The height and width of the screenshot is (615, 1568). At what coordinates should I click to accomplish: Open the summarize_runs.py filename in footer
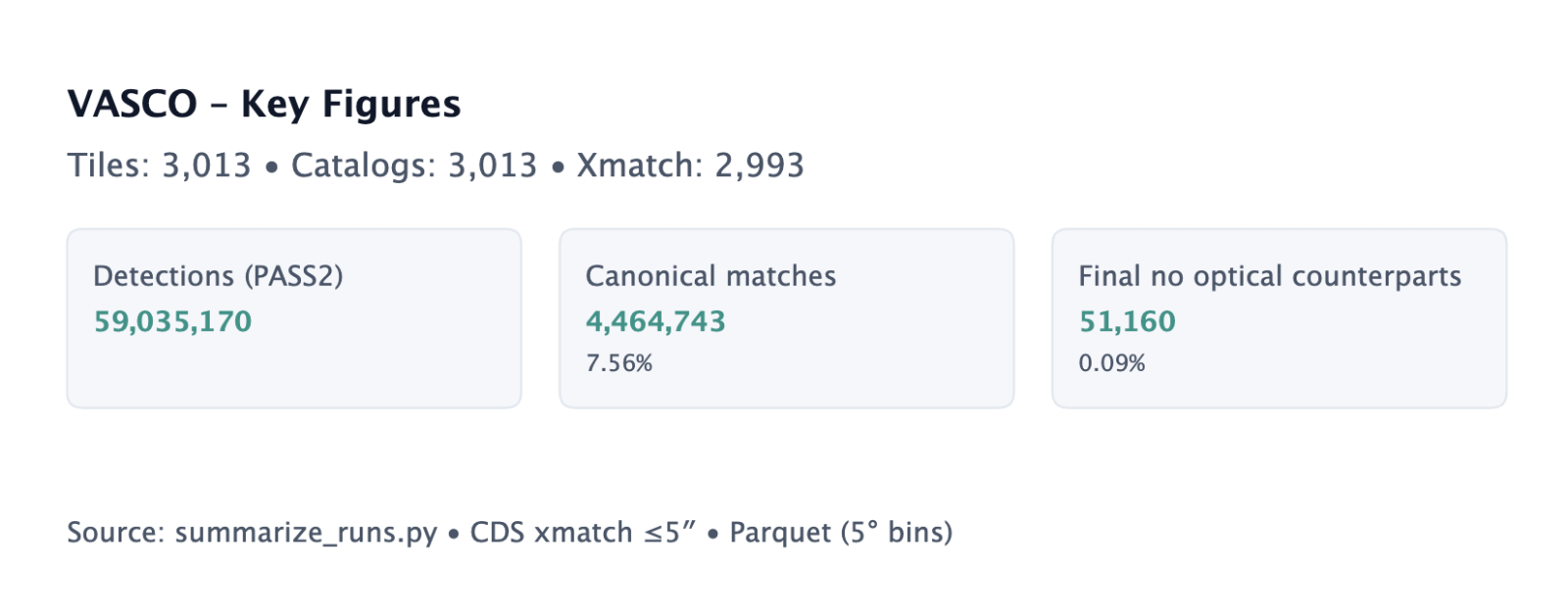pyautogui.click(x=306, y=533)
